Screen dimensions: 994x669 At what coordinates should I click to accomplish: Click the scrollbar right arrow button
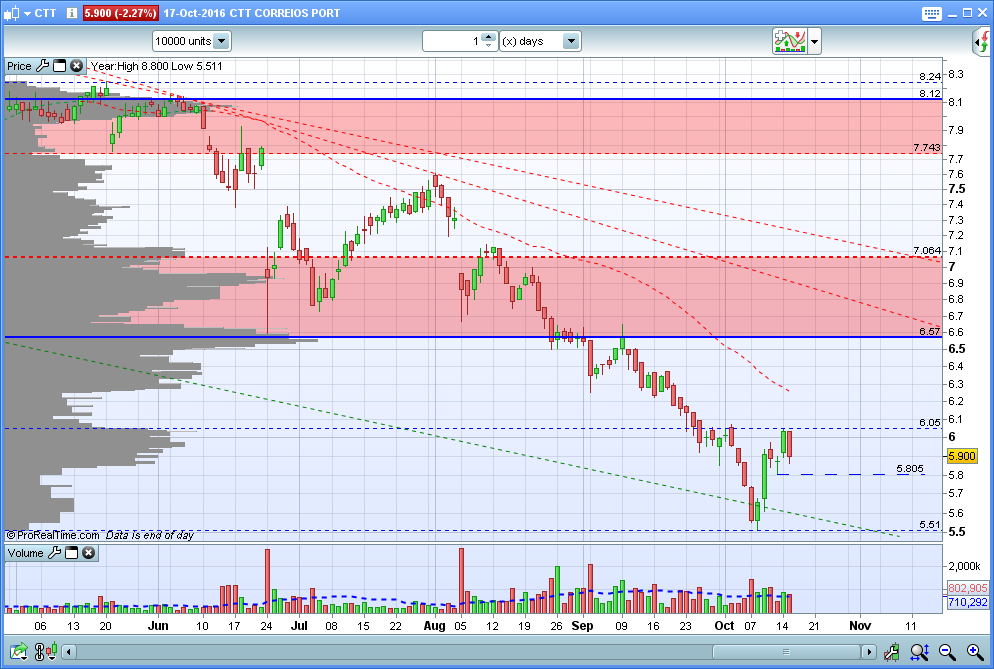(868, 651)
